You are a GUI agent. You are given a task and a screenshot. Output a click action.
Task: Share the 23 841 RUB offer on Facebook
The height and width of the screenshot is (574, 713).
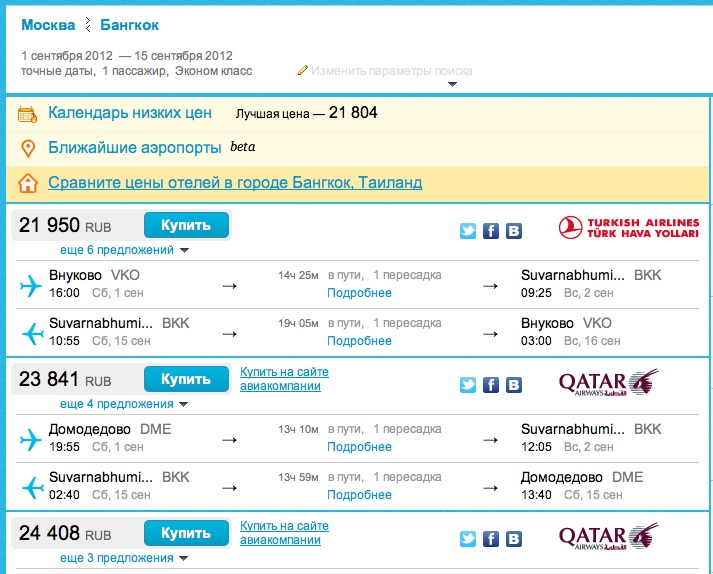click(491, 385)
